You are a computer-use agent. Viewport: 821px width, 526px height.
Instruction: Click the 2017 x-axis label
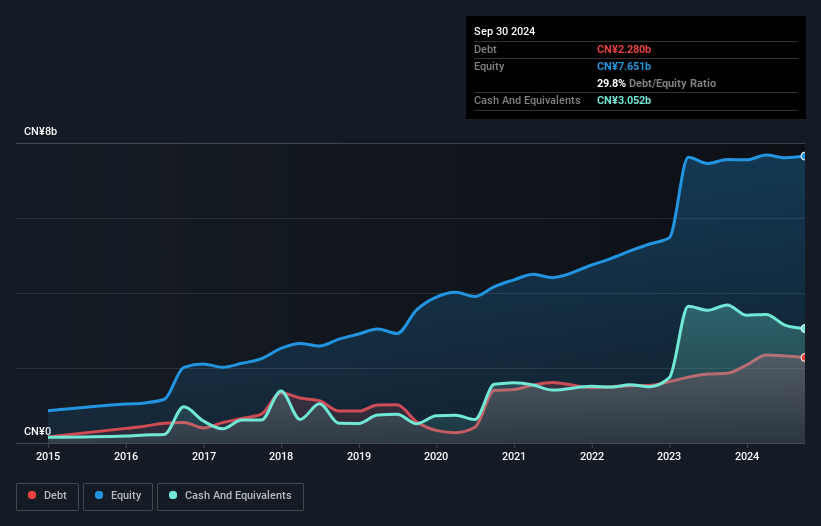point(204,456)
